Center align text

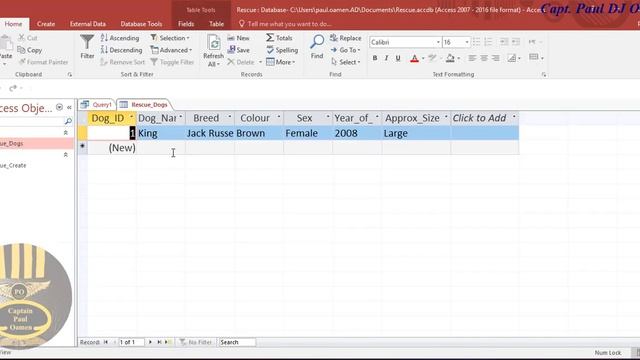[x=484, y=58]
